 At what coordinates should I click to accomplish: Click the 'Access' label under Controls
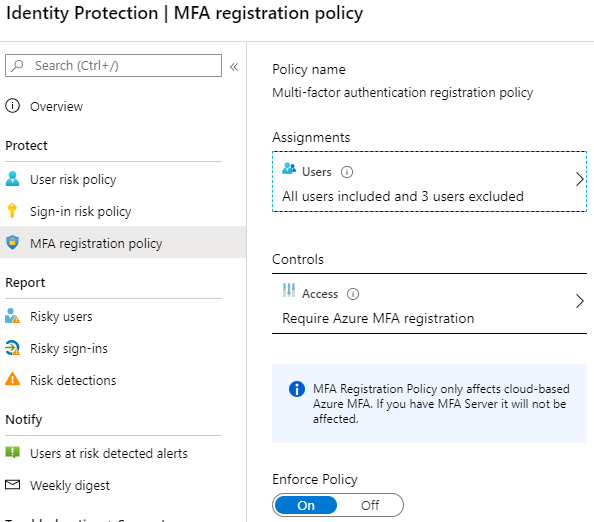click(x=320, y=294)
